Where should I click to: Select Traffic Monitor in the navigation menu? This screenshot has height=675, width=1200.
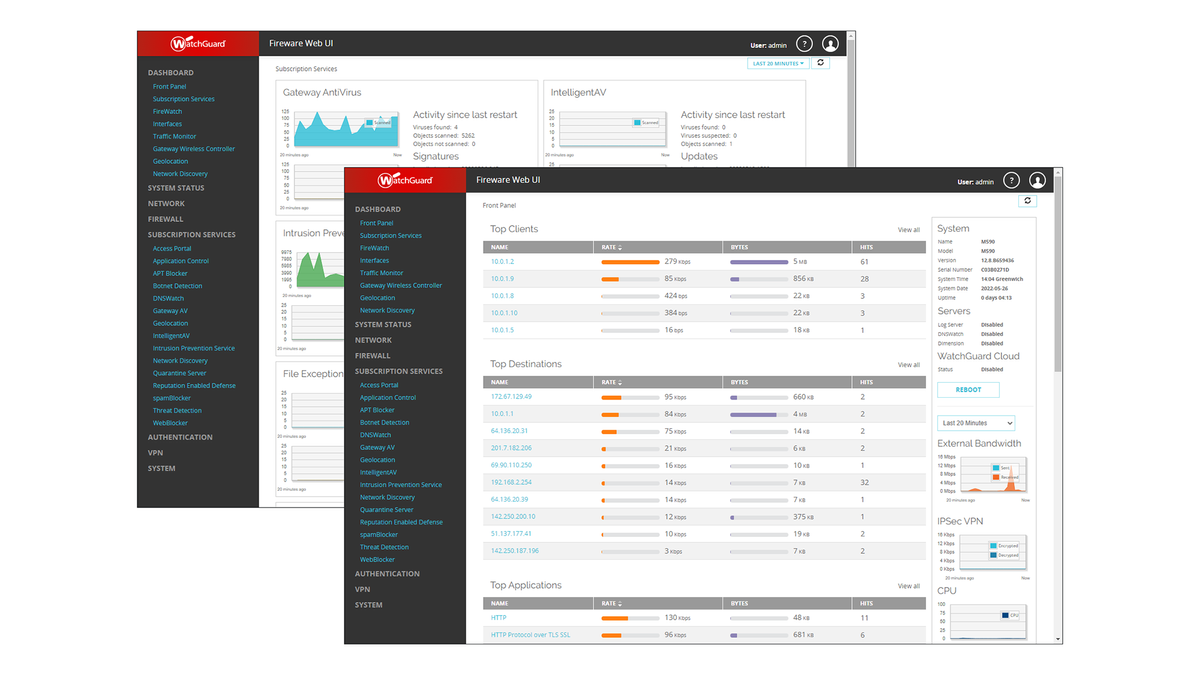(x=384, y=272)
